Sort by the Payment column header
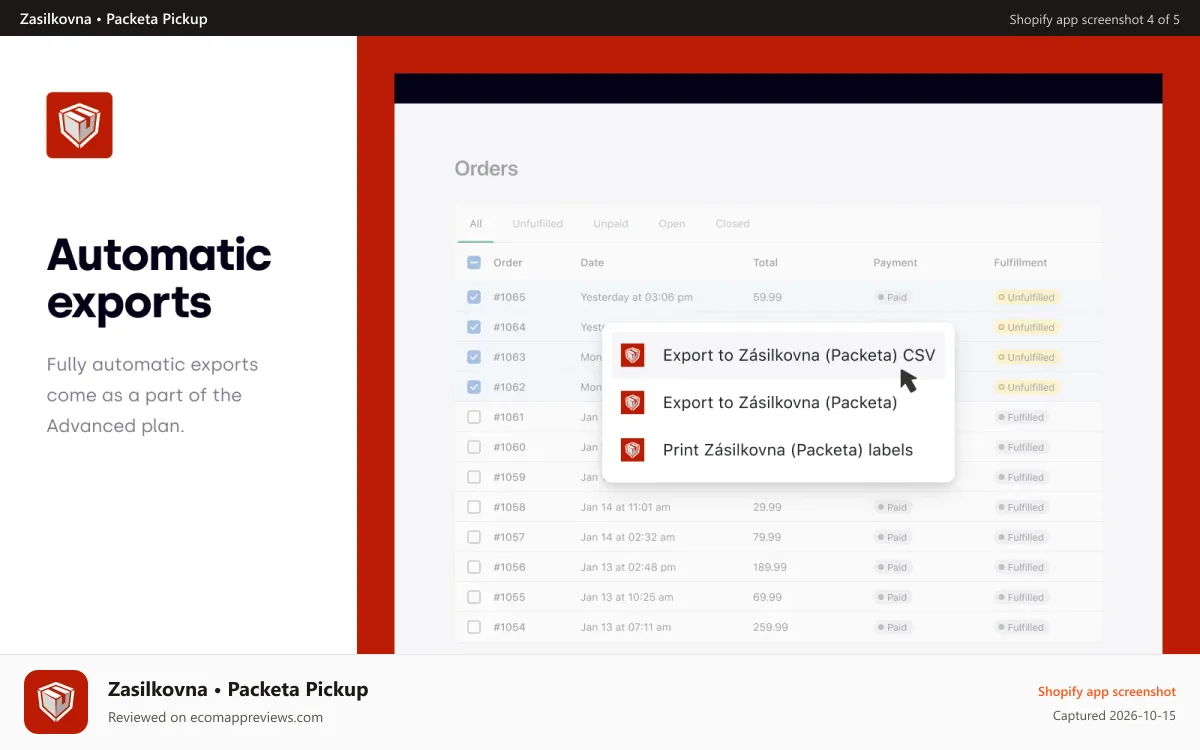This screenshot has height=750, width=1200. point(895,263)
